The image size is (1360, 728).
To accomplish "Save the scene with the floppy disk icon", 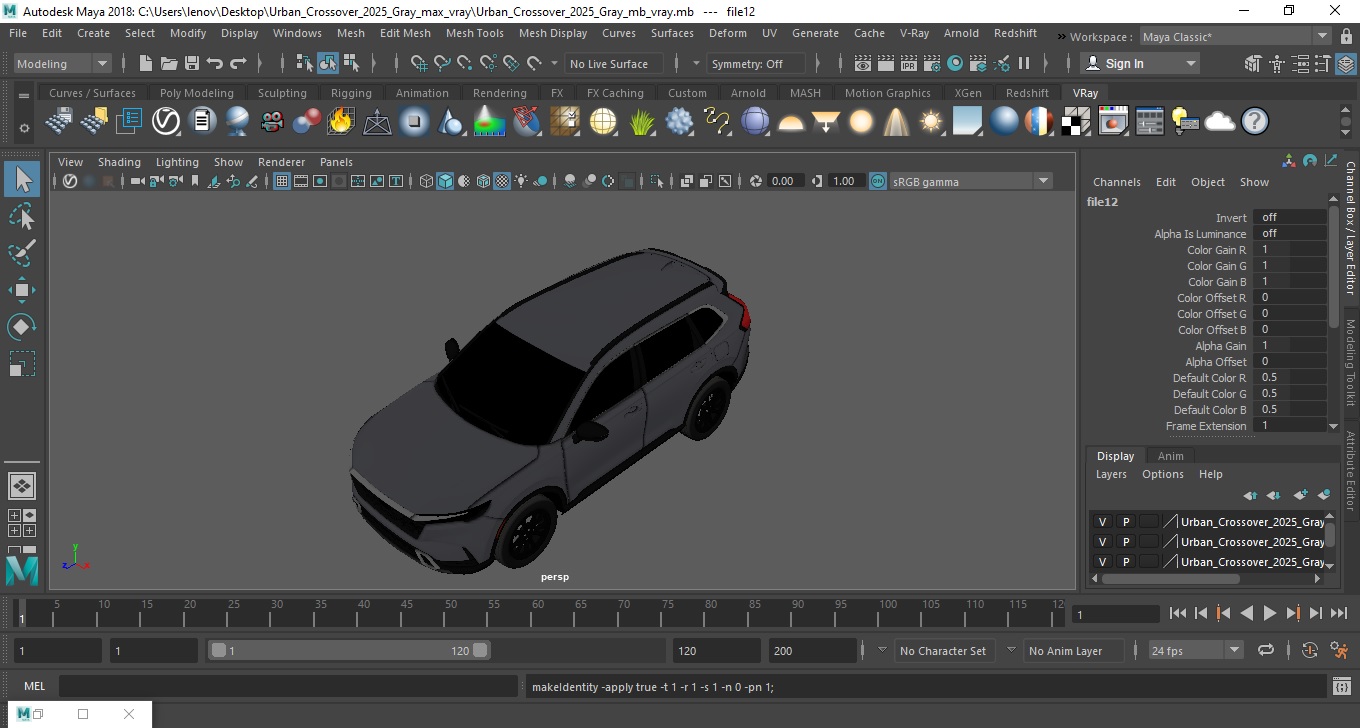I will point(191,64).
